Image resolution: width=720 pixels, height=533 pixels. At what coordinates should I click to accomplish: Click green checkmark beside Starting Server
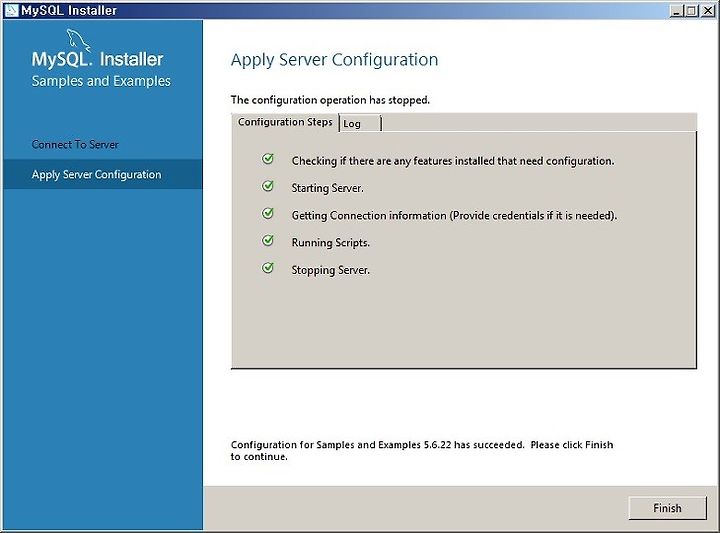[x=268, y=186]
